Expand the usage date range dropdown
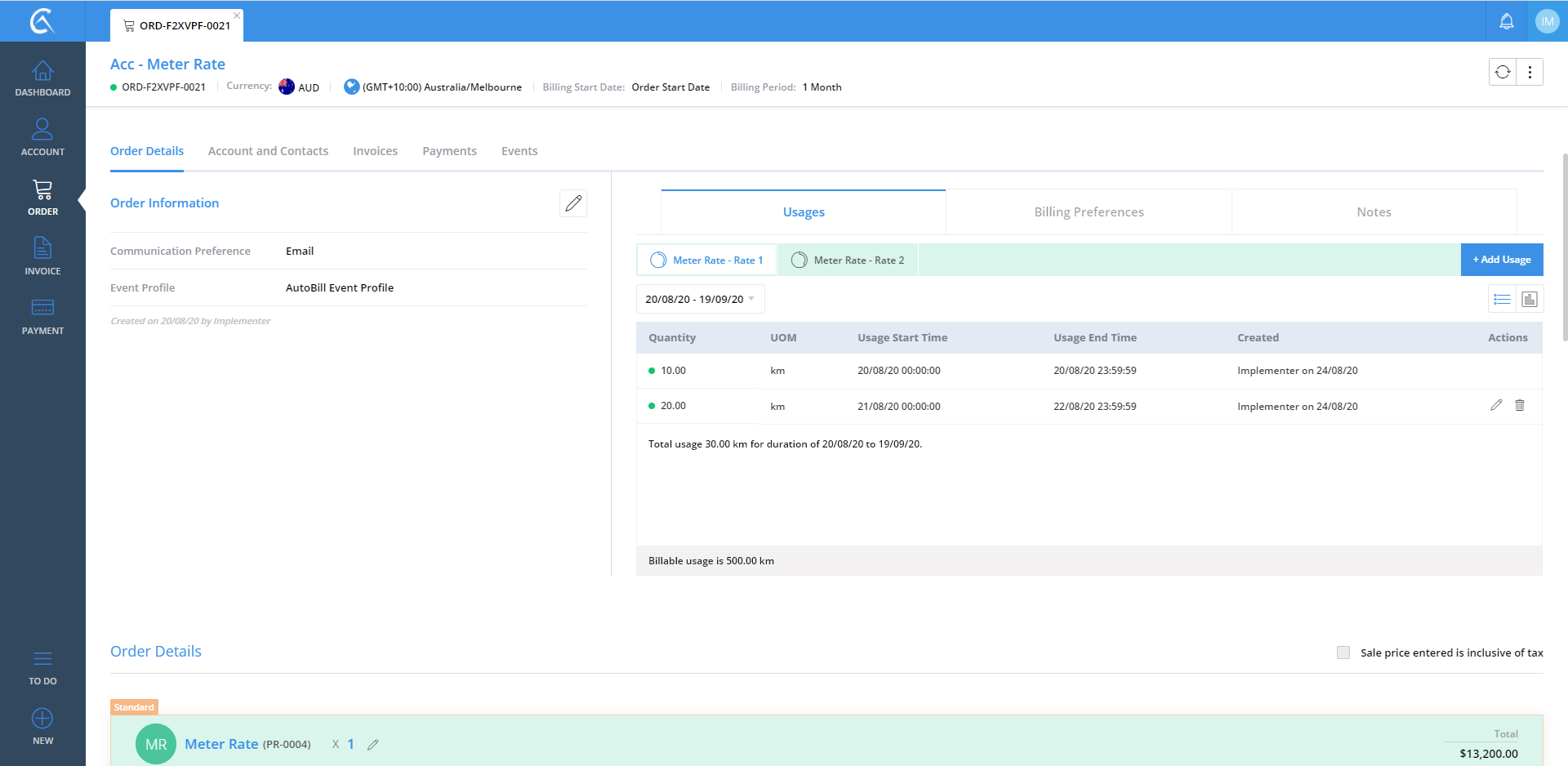Viewport: 1568px width, 766px height. (x=700, y=300)
